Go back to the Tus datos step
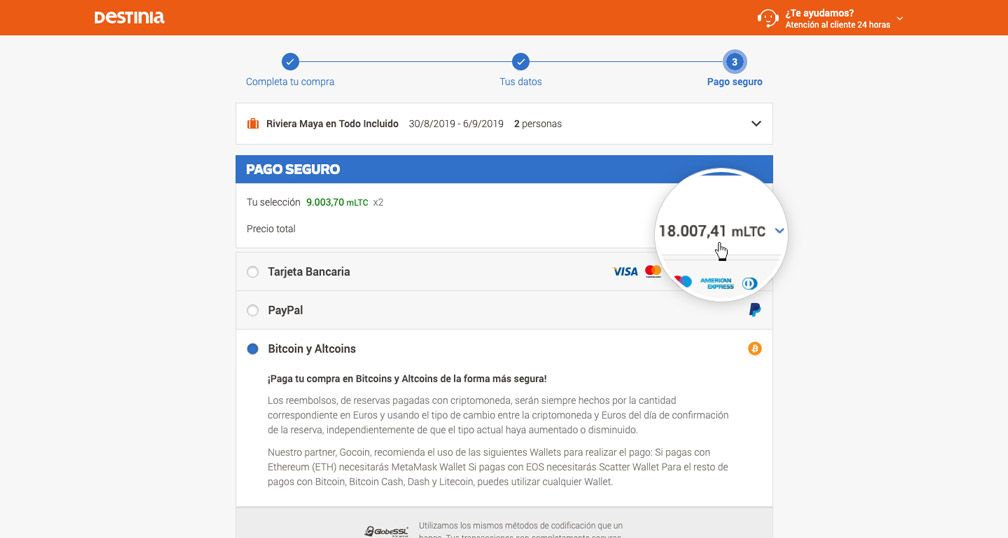Viewport: 1008px width, 538px height. pyautogui.click(x=521, y=82)
